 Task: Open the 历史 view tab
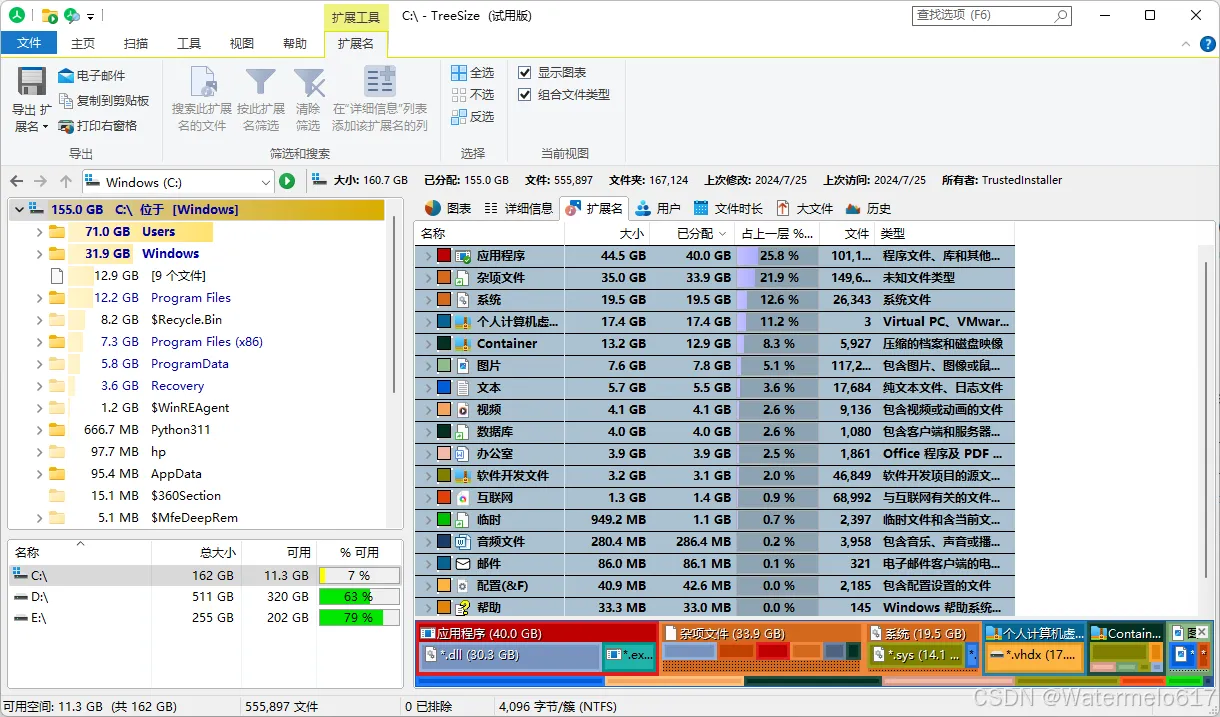click(868, 209)
